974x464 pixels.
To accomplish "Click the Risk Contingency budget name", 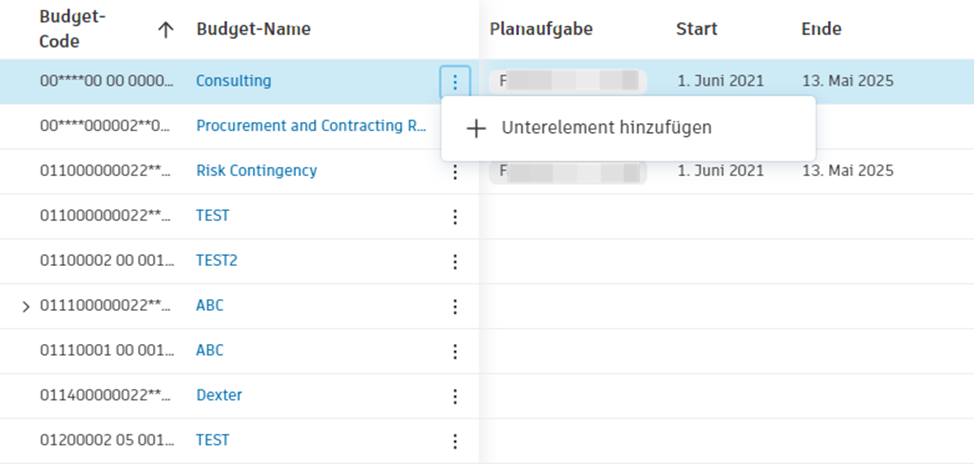I will click(256, 171).
